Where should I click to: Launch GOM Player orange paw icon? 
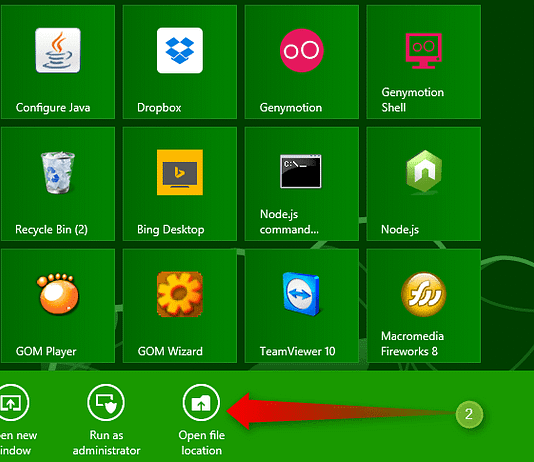pyautogui.click(x=58, y=293)
